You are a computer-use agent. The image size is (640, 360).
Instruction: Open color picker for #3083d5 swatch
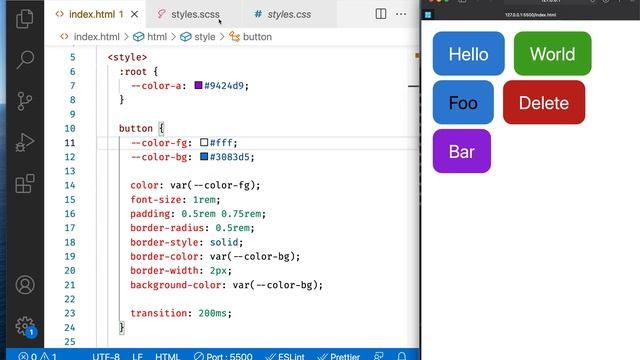pos(204,156)
